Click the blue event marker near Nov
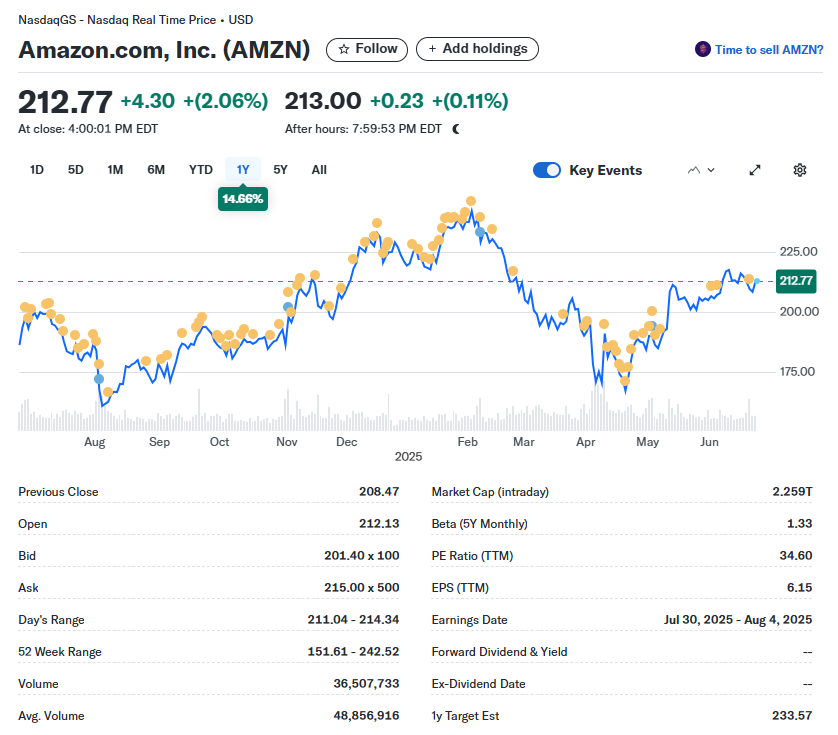Screen dimensions: 838x735 (288, 307)
